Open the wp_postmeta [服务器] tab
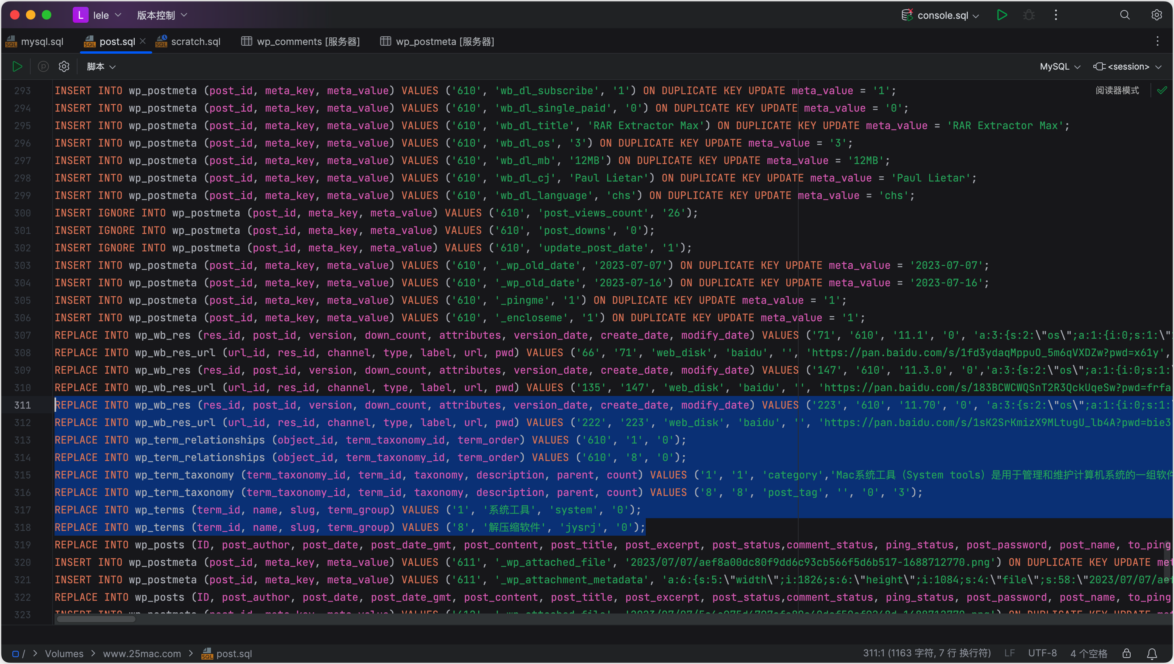Screen dimensions: 1174x664 [437, 41]
